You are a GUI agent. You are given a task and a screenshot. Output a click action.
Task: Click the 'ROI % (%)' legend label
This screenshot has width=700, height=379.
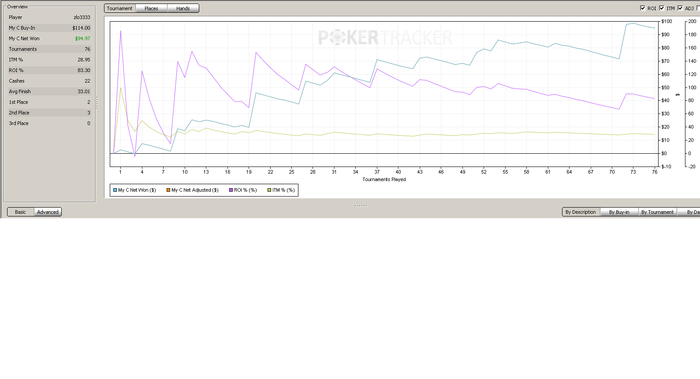coord(246,190)
